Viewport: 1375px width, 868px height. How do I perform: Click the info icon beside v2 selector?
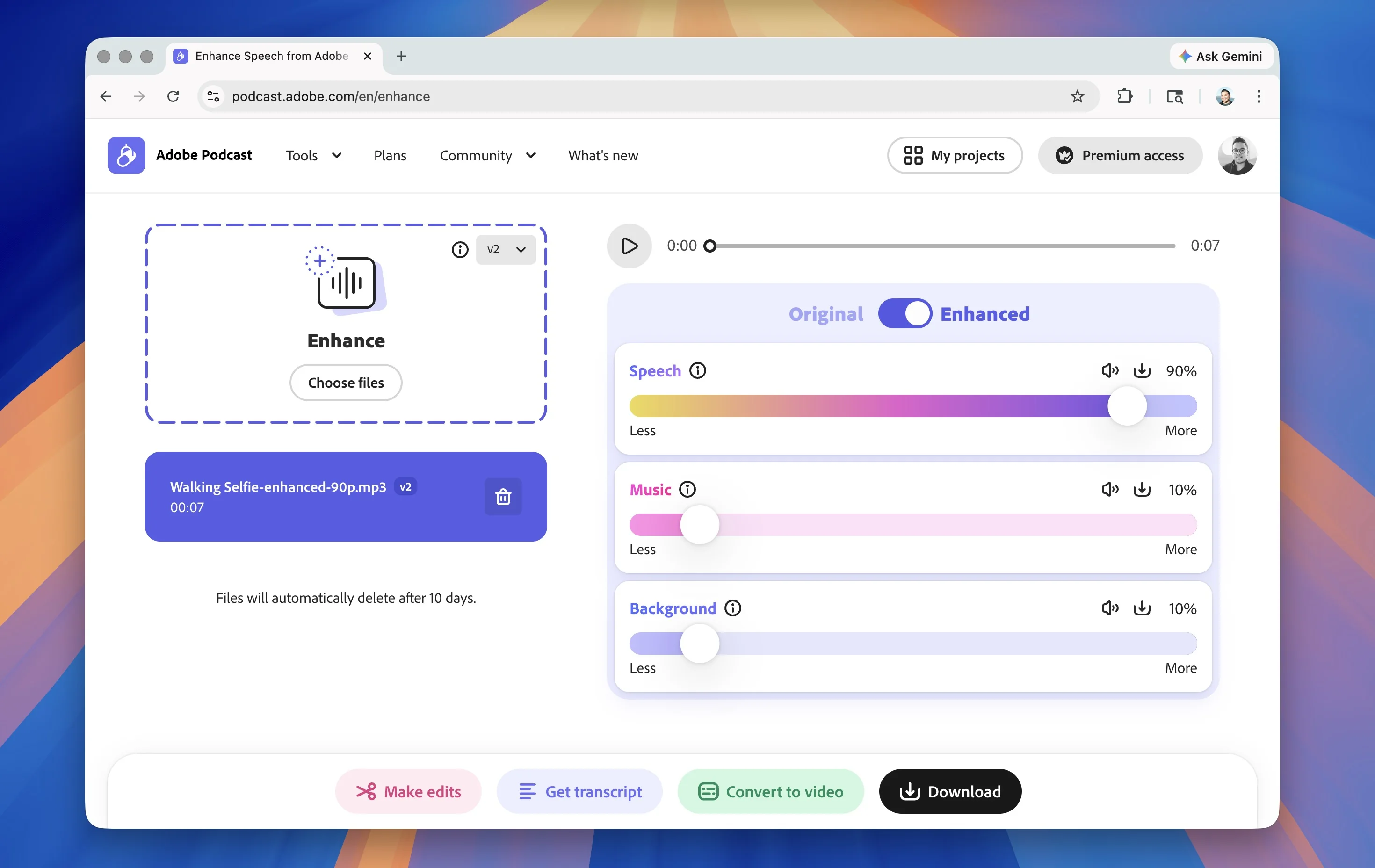click(x=460, y=250)
